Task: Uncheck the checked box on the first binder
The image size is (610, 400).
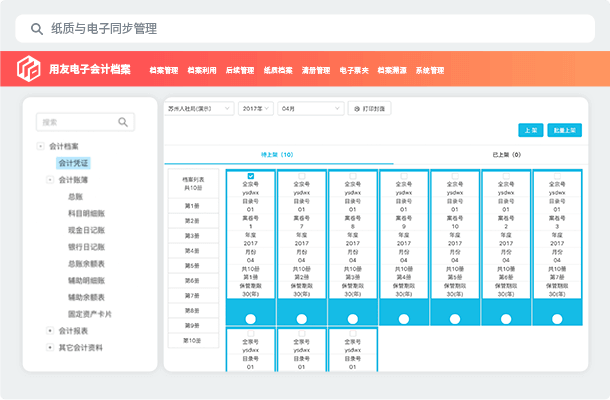Action: tap(250, 176)
